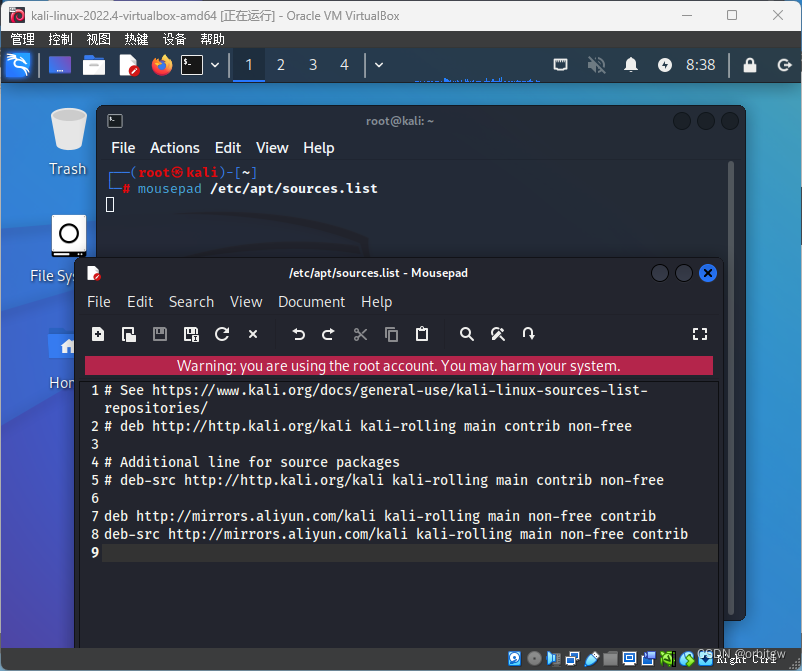Click the 8:38 panel clock
This screenshot has width=802, height=671.
coord(701,65)
